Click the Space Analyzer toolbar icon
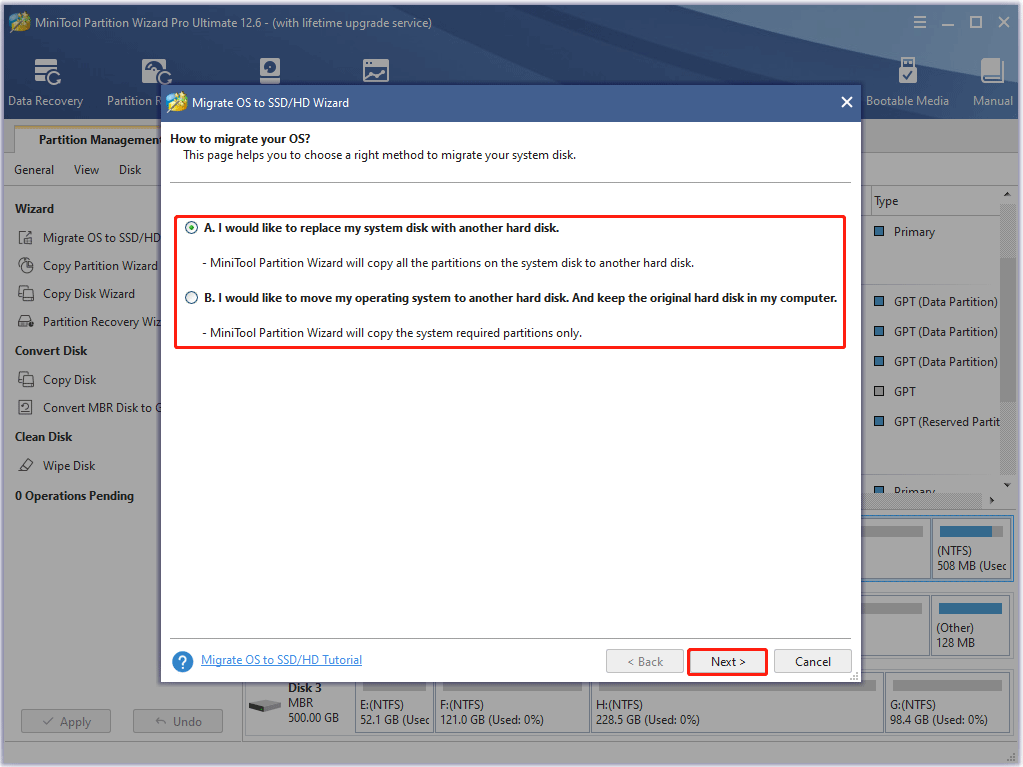The height and width of the screenshot is (767, 1023). [x=376, y=71]
